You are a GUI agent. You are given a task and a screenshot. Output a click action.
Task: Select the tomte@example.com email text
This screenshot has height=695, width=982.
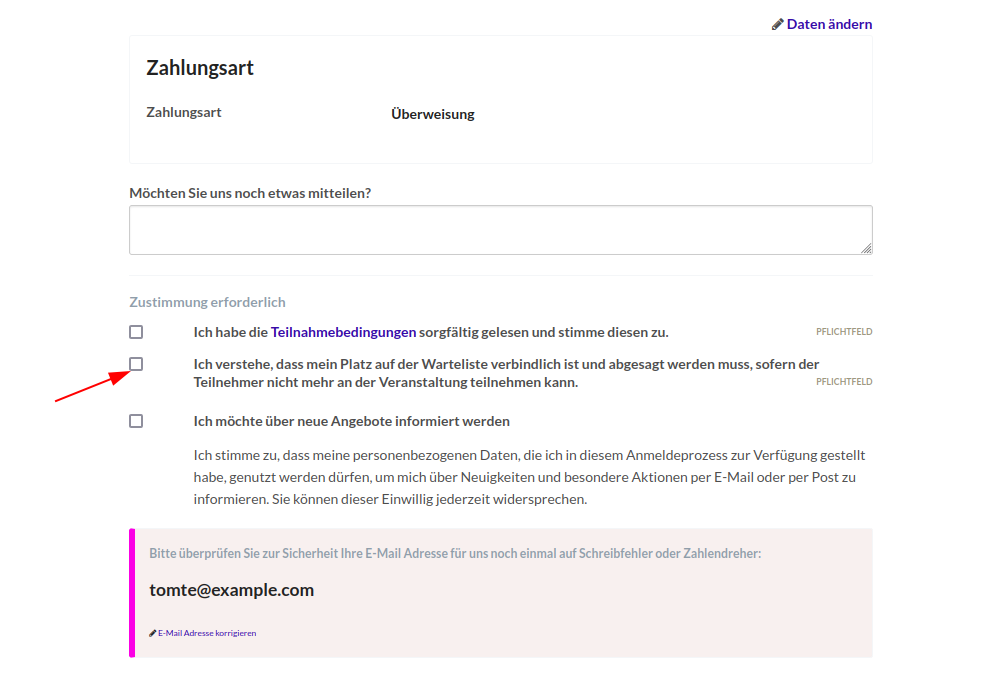point(232,590)
